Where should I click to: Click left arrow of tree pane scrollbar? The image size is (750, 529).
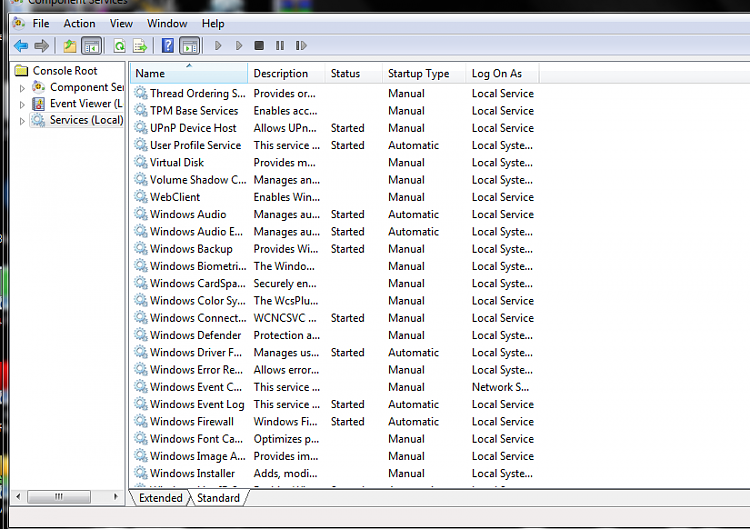pyautogui.click(x=18, y=496)
